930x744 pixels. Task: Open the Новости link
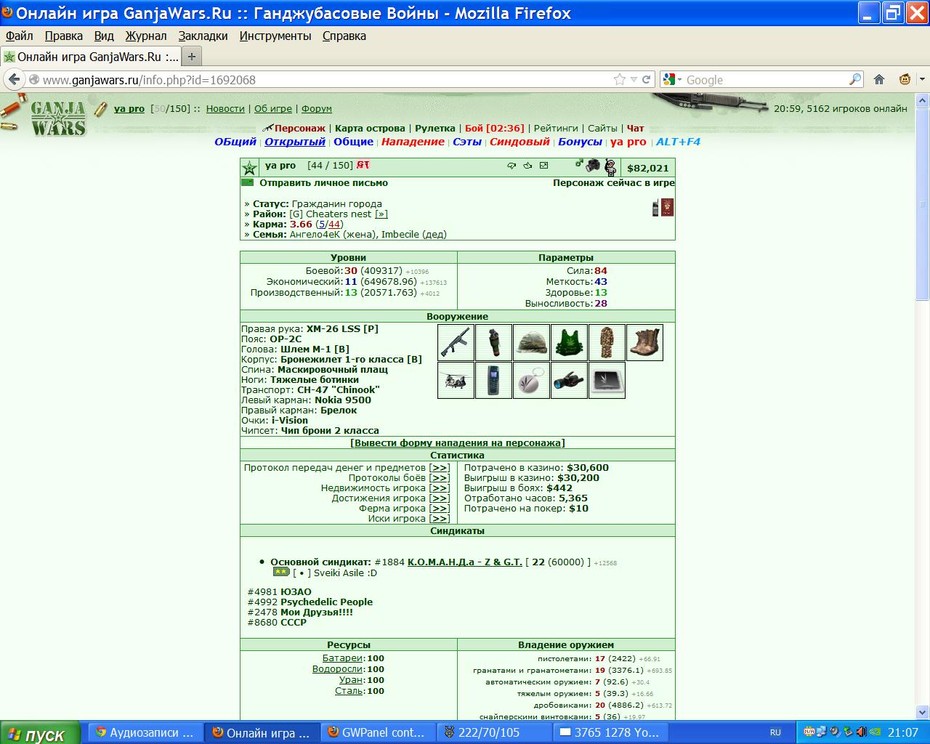(x=225, y=109)
